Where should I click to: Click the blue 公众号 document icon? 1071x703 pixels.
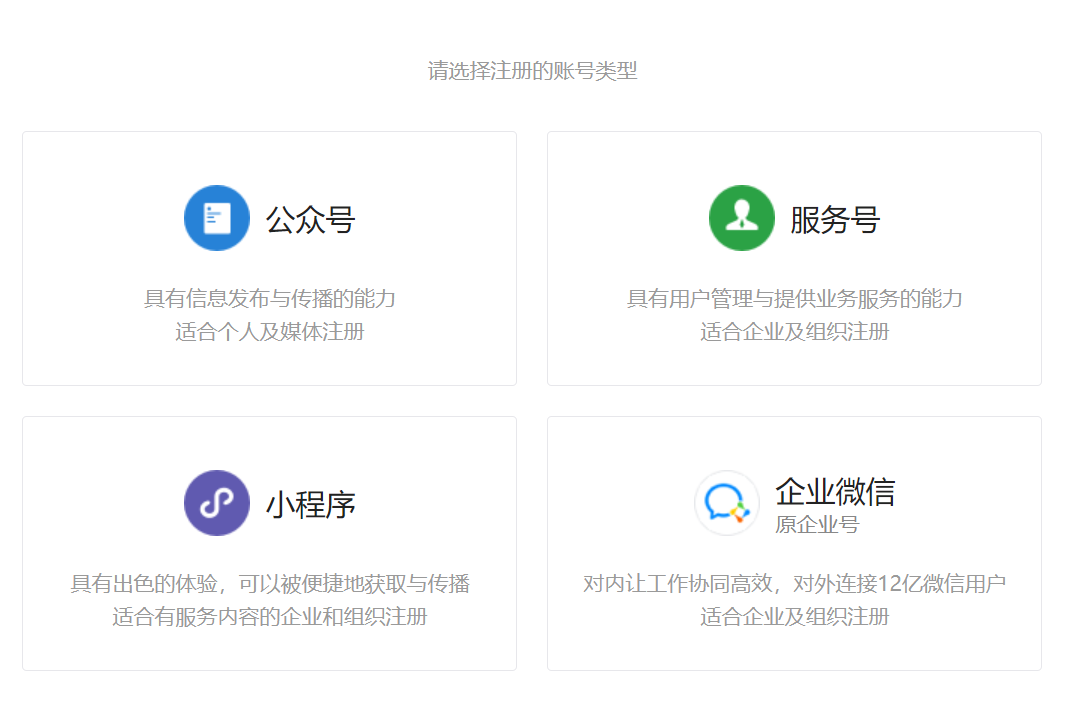tap(216, 217)
